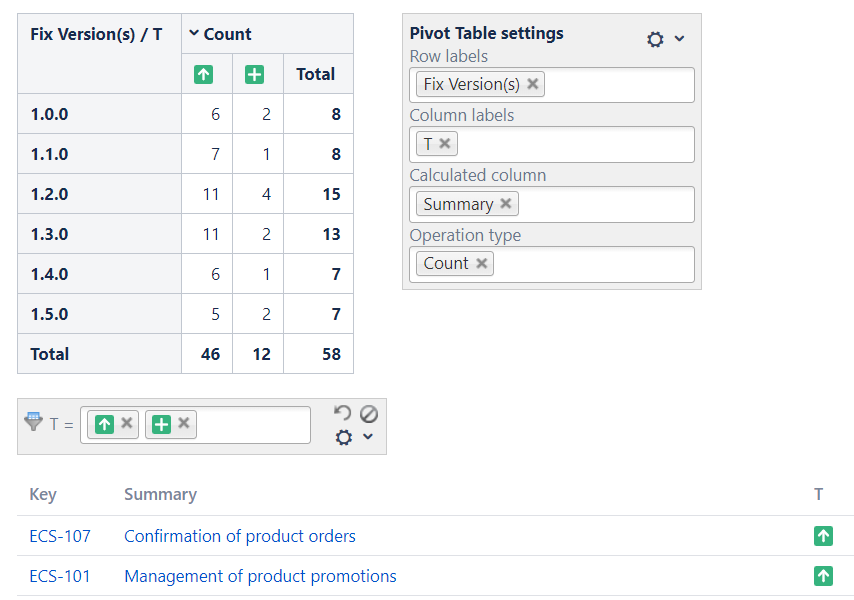Open the ECS-107 issue key link
This screenshot has width=854, height=600.
pyautogui.click(x=60, y=536)
